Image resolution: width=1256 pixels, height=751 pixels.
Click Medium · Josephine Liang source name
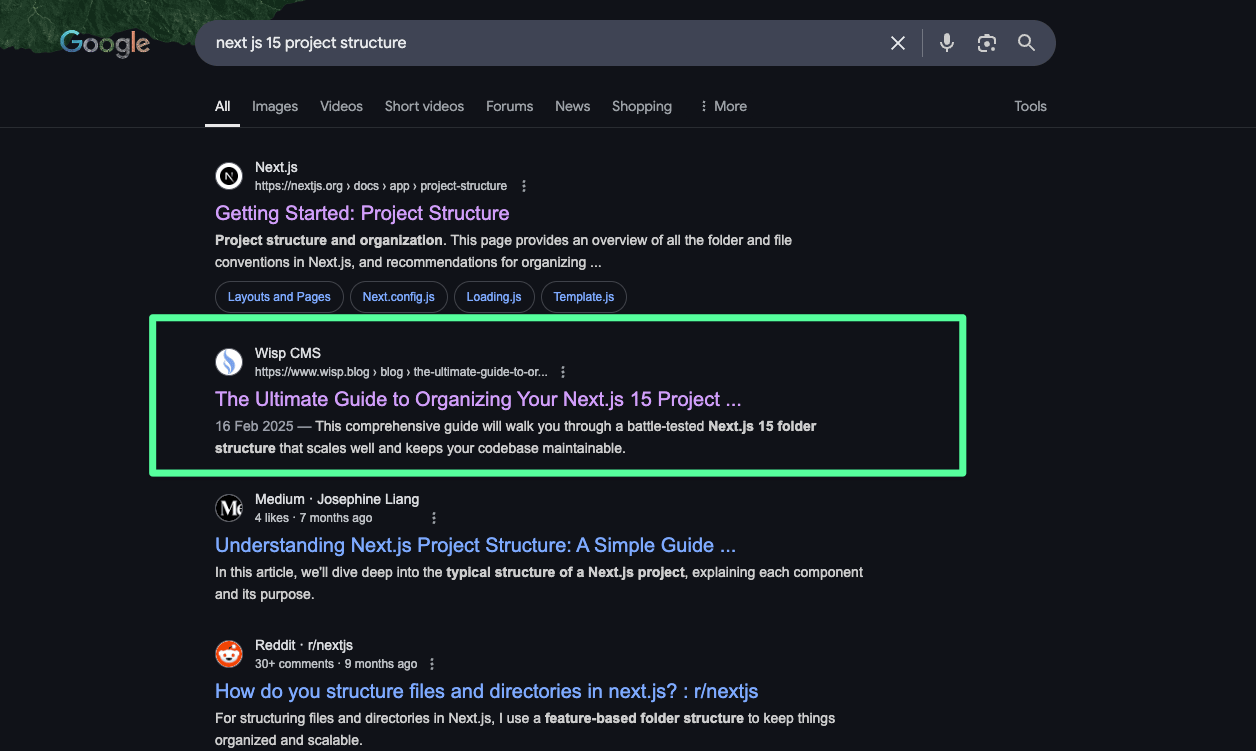pos(337,499)
